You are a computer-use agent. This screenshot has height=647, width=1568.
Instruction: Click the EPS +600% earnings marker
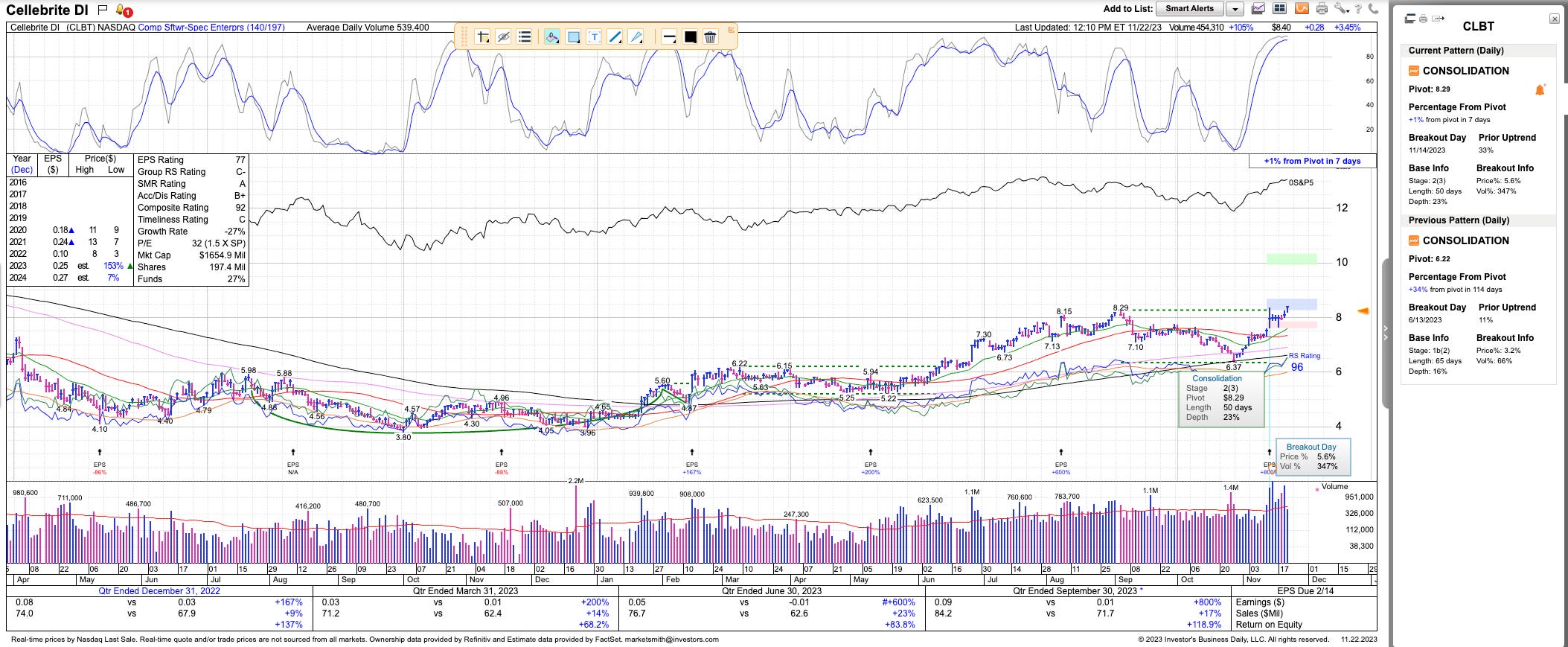[x=1061, y=462]
